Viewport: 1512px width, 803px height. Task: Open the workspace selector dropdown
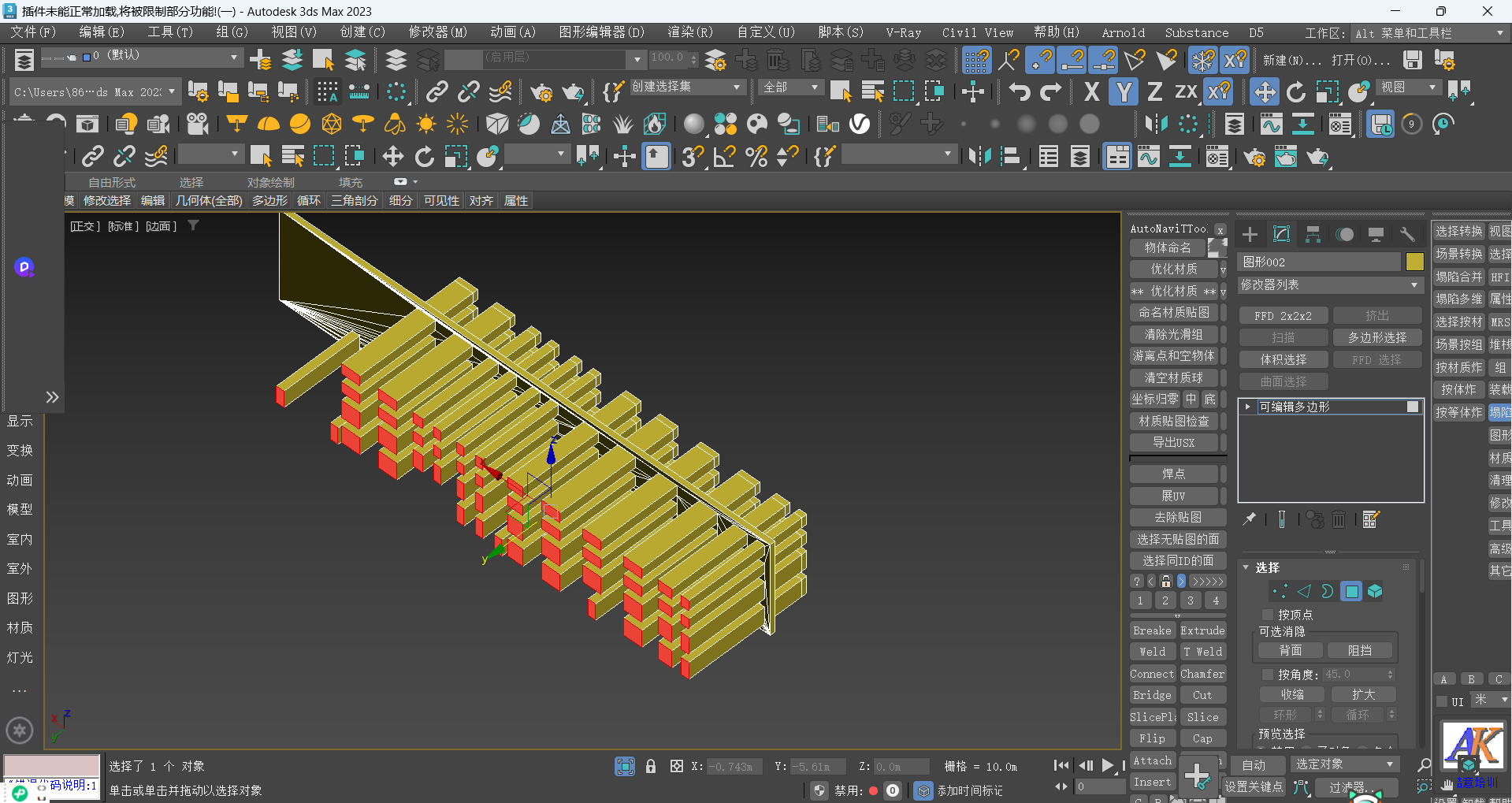[1428, 33]
